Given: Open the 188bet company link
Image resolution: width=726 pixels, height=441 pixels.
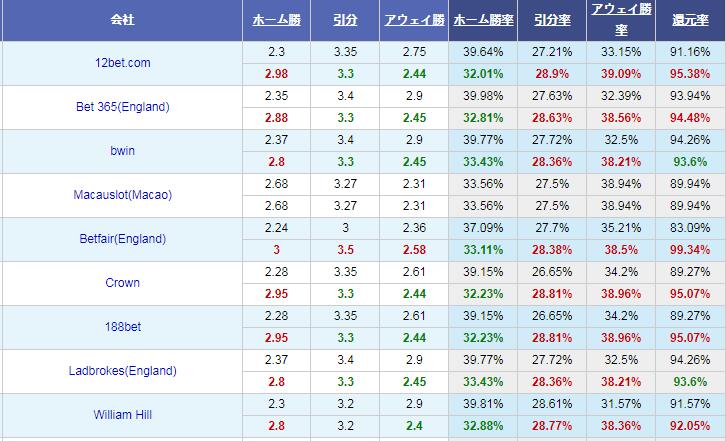Looking at the screenshot, I should click(122, 327).
